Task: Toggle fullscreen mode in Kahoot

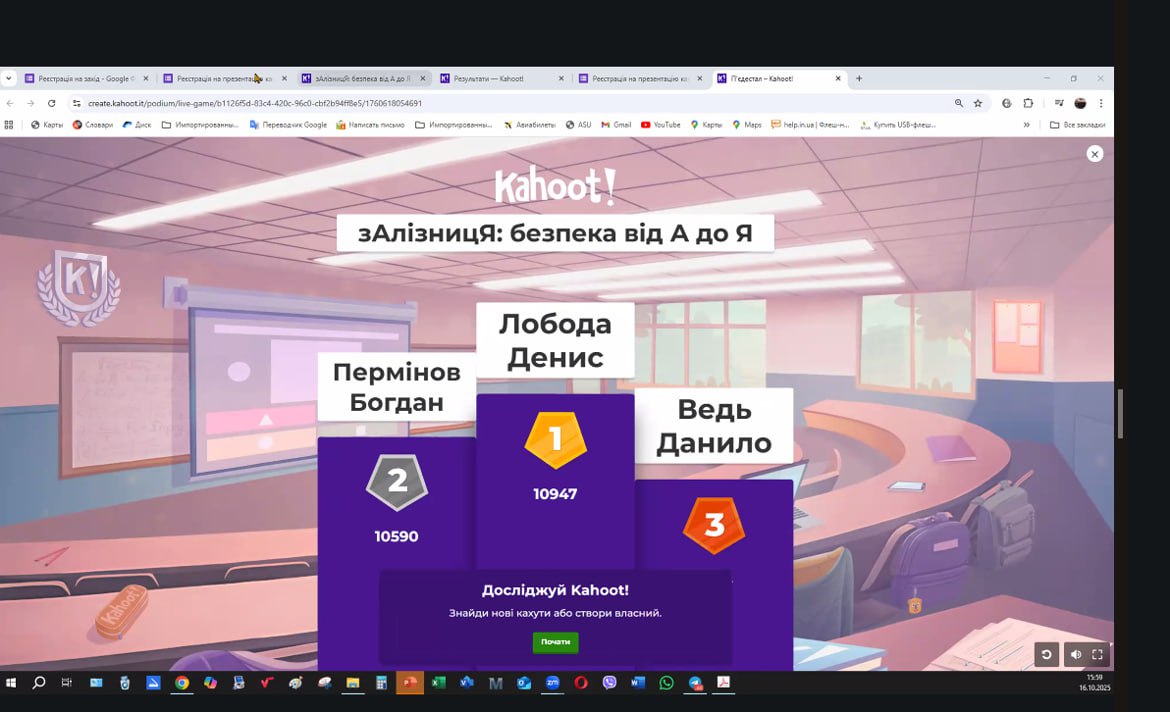Action: coord(1097,655)
